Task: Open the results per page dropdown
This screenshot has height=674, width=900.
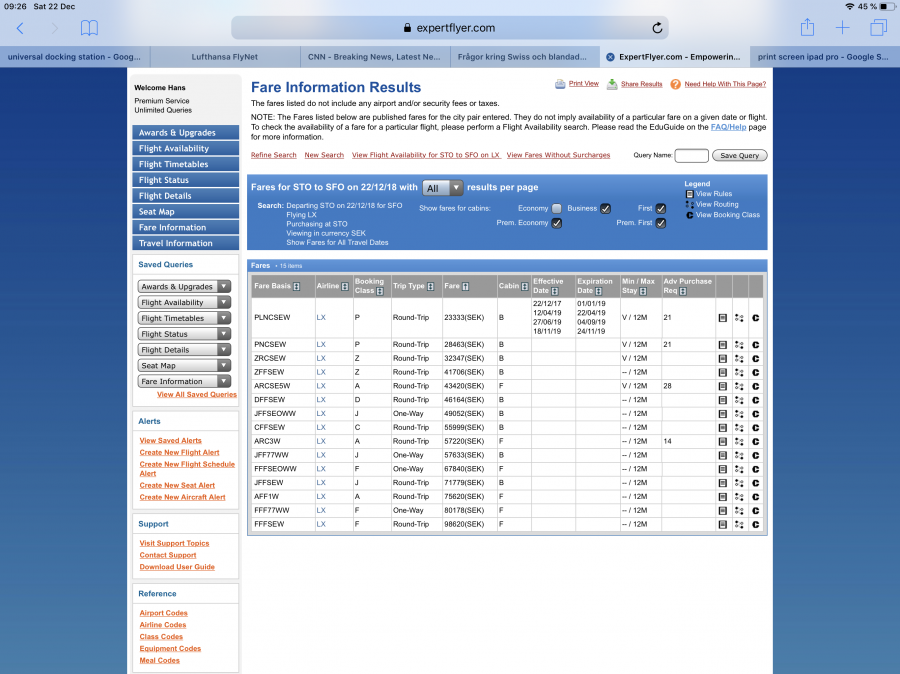Action: tap(442, 188)
